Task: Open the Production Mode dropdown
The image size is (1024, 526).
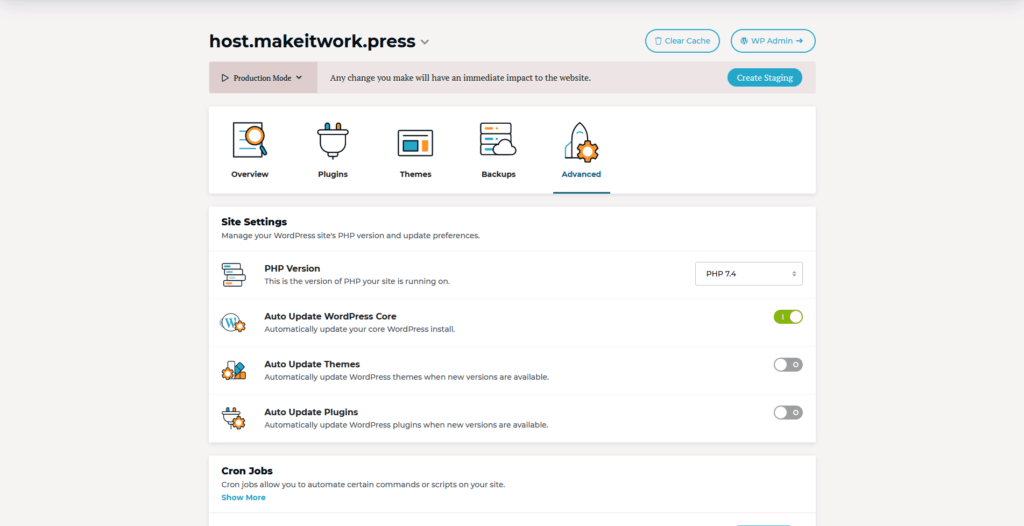Action: click(263, 78)
